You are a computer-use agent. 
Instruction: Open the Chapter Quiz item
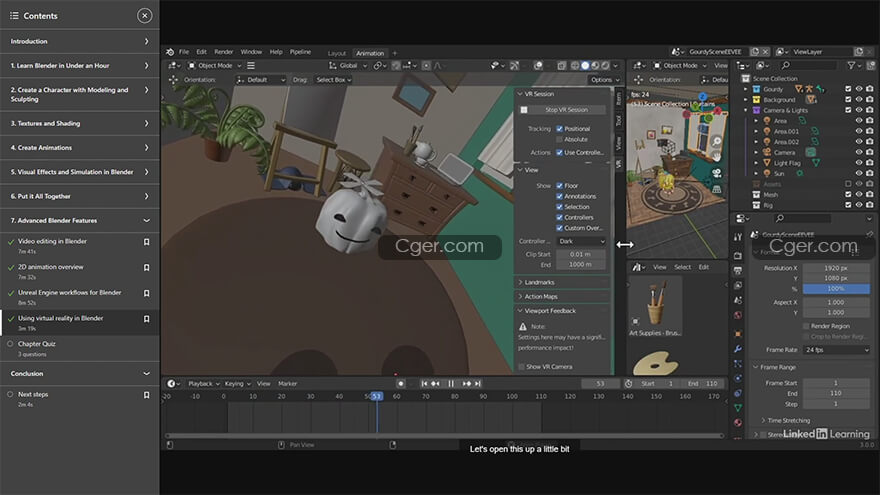click(x=80, y=349)
